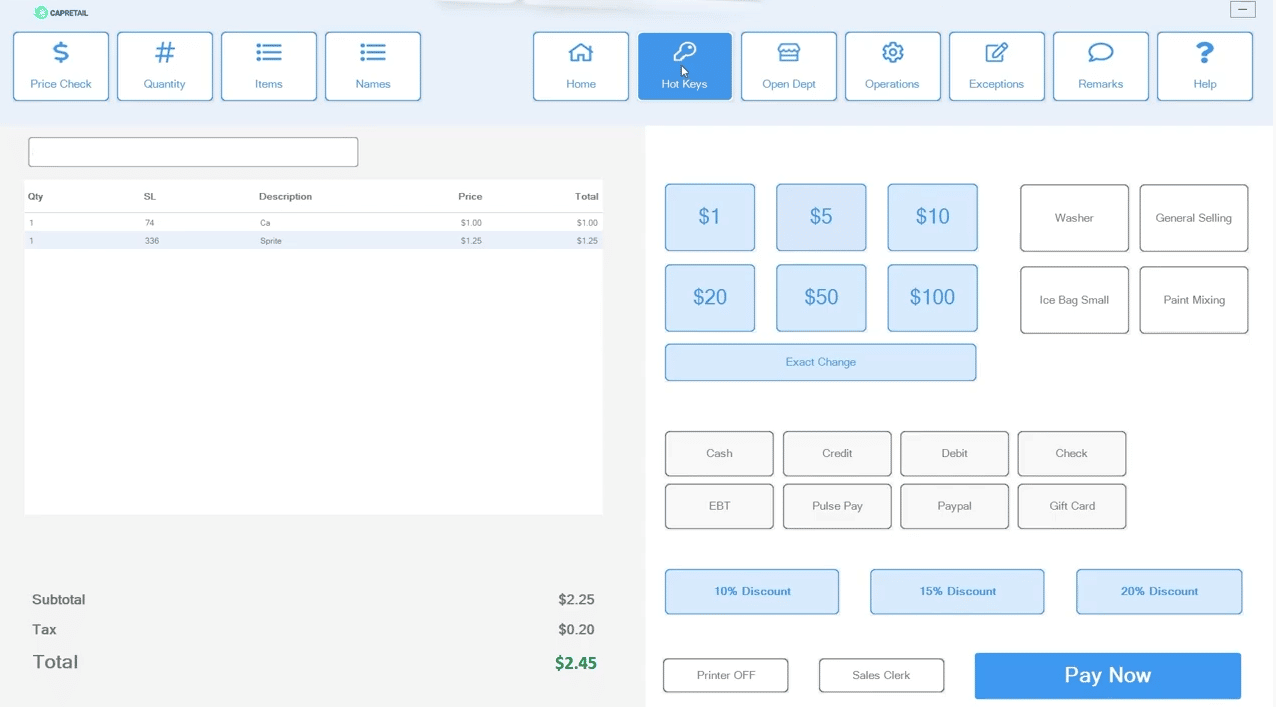
Task: Apply the 20% Discount
Action: (1159, 592)
